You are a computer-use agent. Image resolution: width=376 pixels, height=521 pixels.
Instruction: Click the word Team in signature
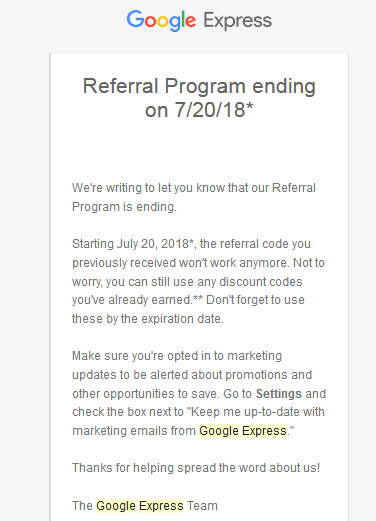[202, 506]
